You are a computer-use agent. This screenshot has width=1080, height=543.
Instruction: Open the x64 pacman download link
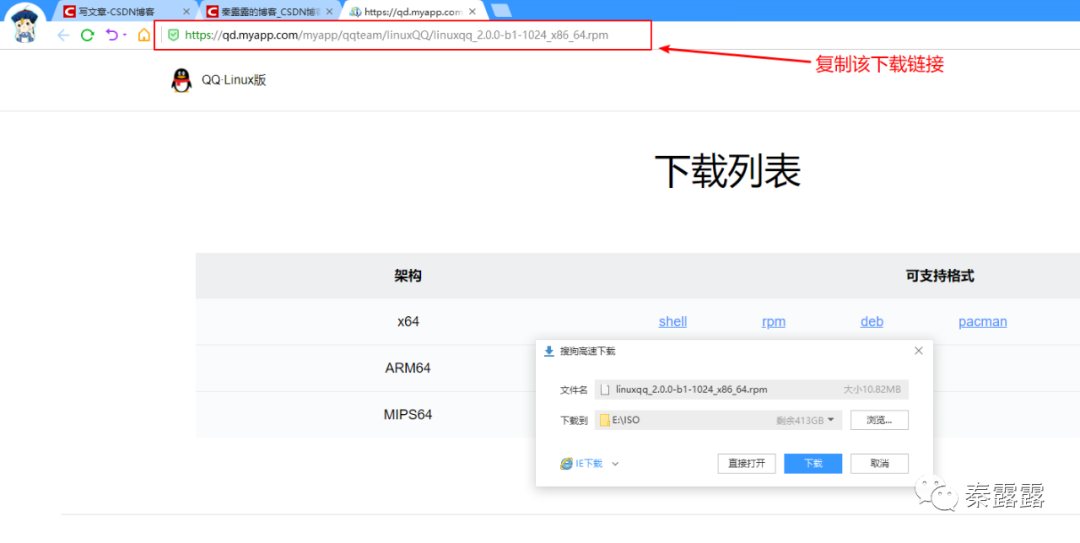coord(982,321)
